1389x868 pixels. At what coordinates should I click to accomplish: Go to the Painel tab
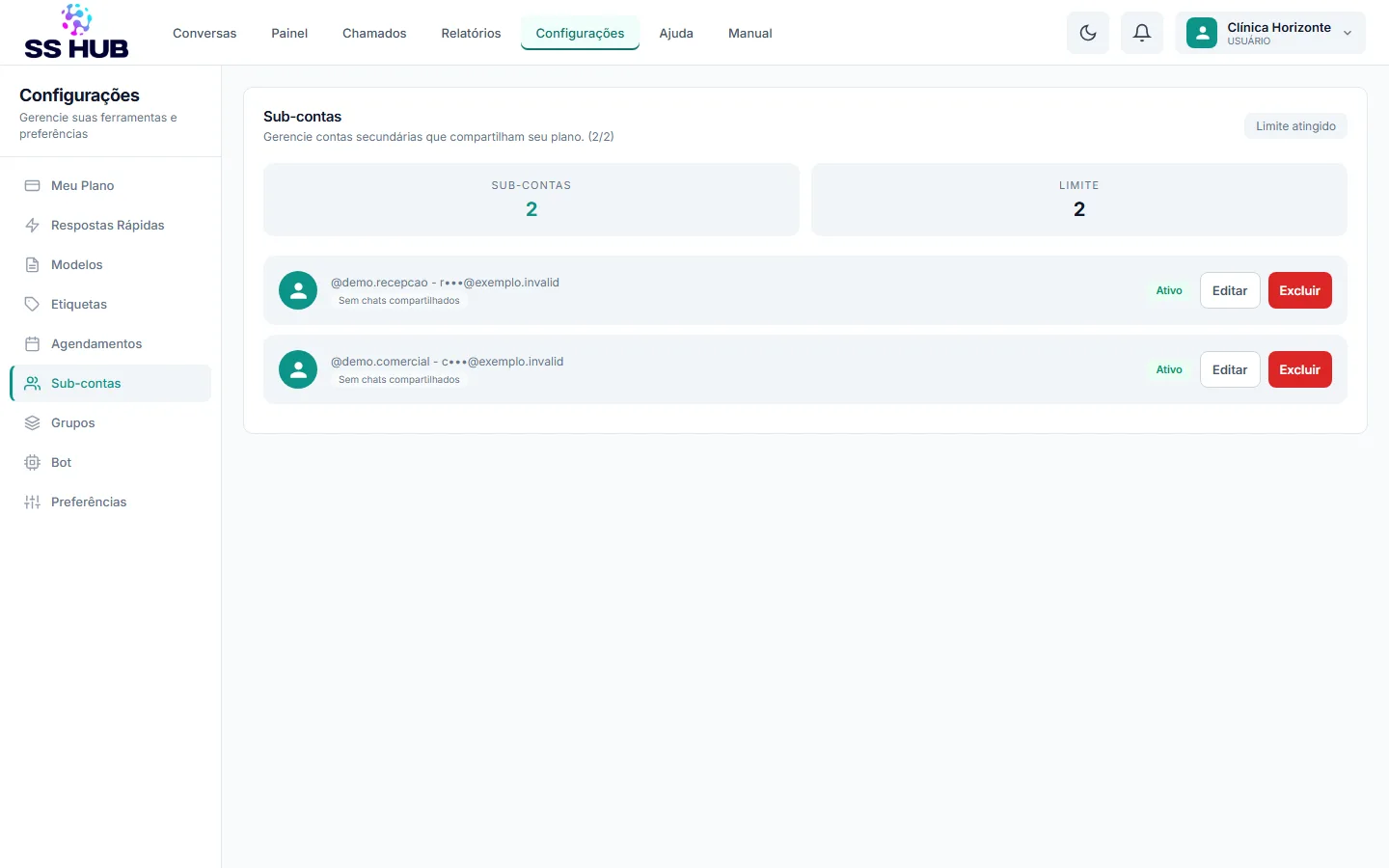click(x=289, y=33)
